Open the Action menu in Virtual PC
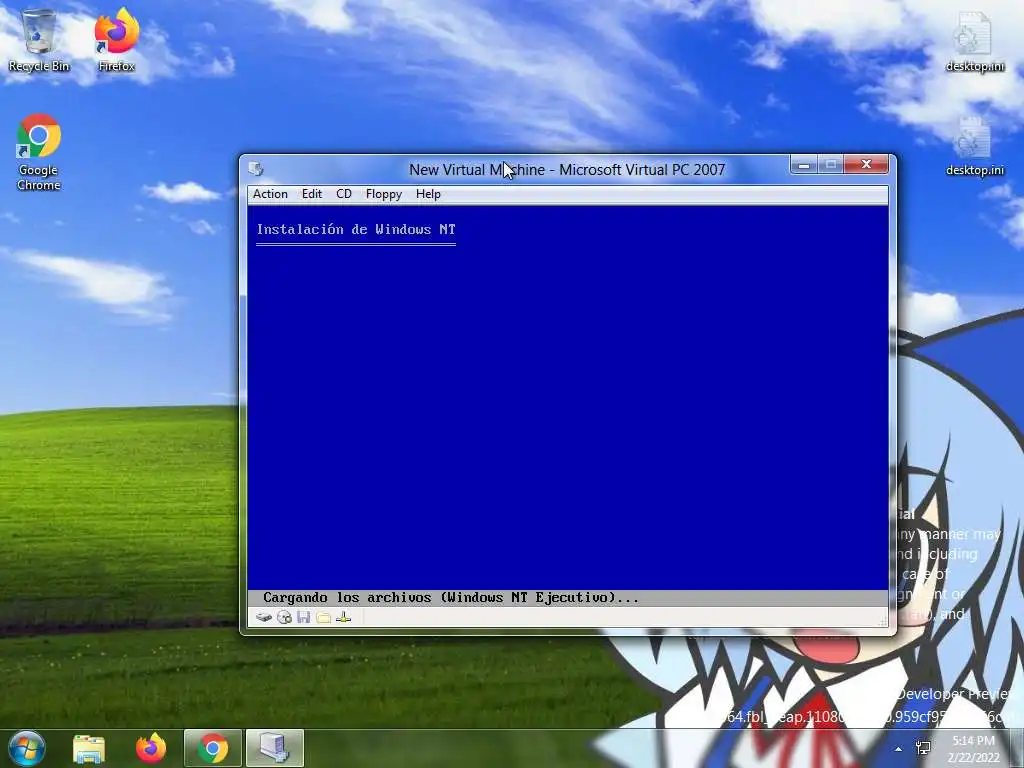This screenshot has height=768, width=1024. click(270, 194)
